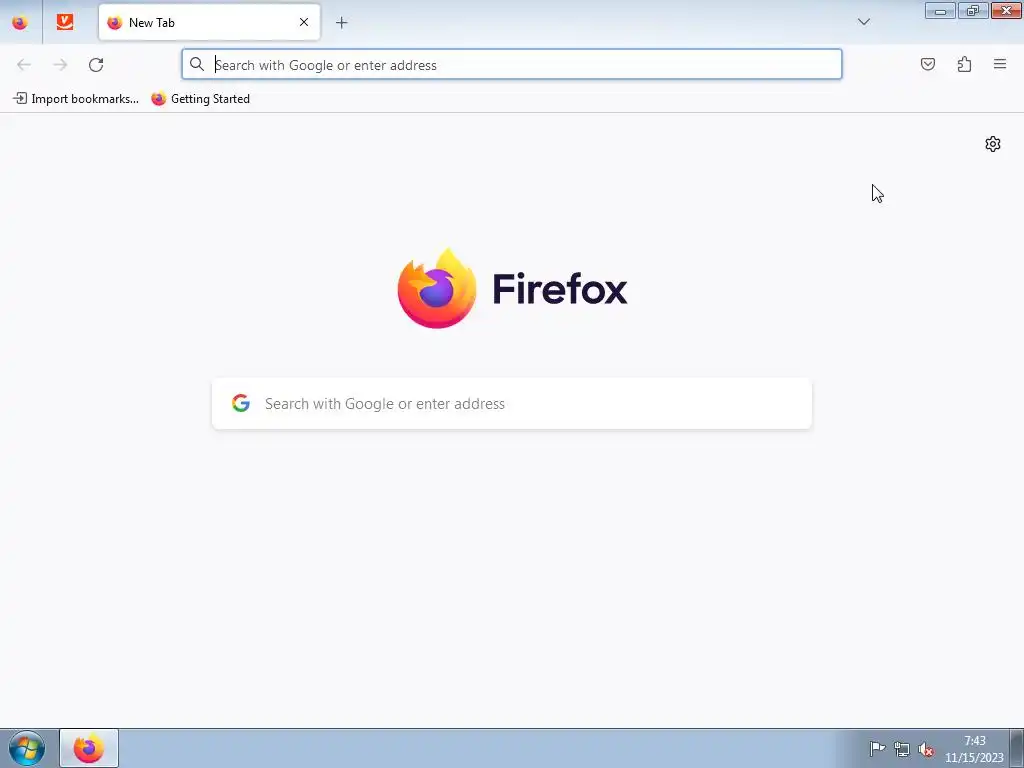This screenshot has height=768, width=1024.
Task: Open the Extensions puzzle icon
Action: (964, 64)
